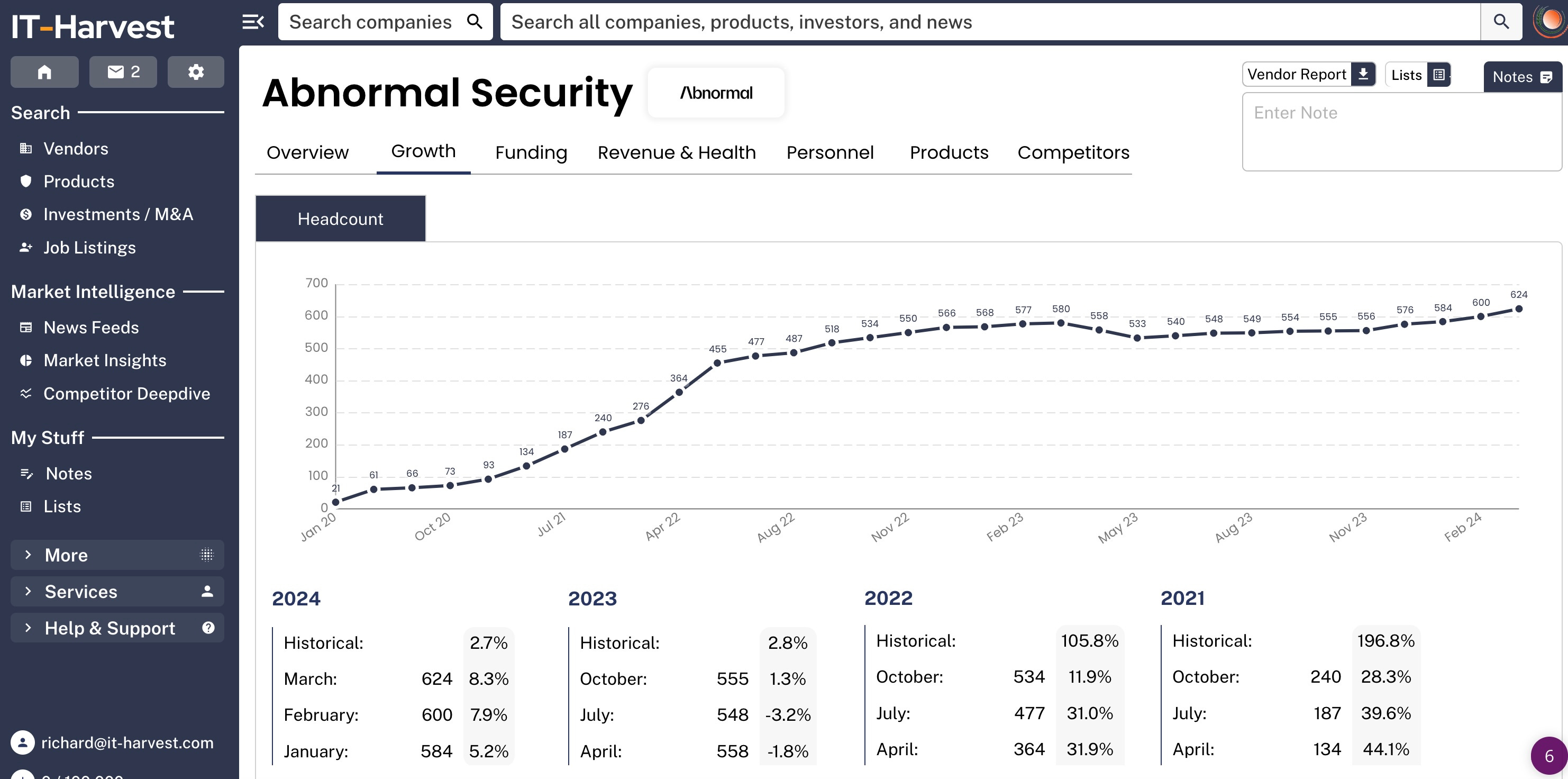Click the Job Listings person icon
Viewport: 1568px width, 779px height.
(x=25, y=247)
